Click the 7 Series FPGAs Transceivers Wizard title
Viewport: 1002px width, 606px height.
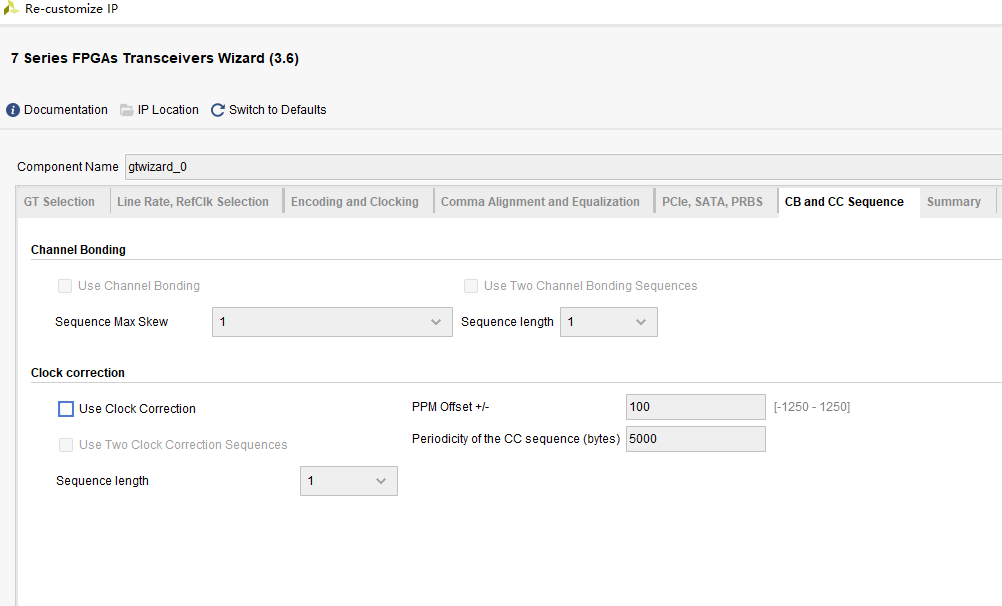(x=155, y=58)
